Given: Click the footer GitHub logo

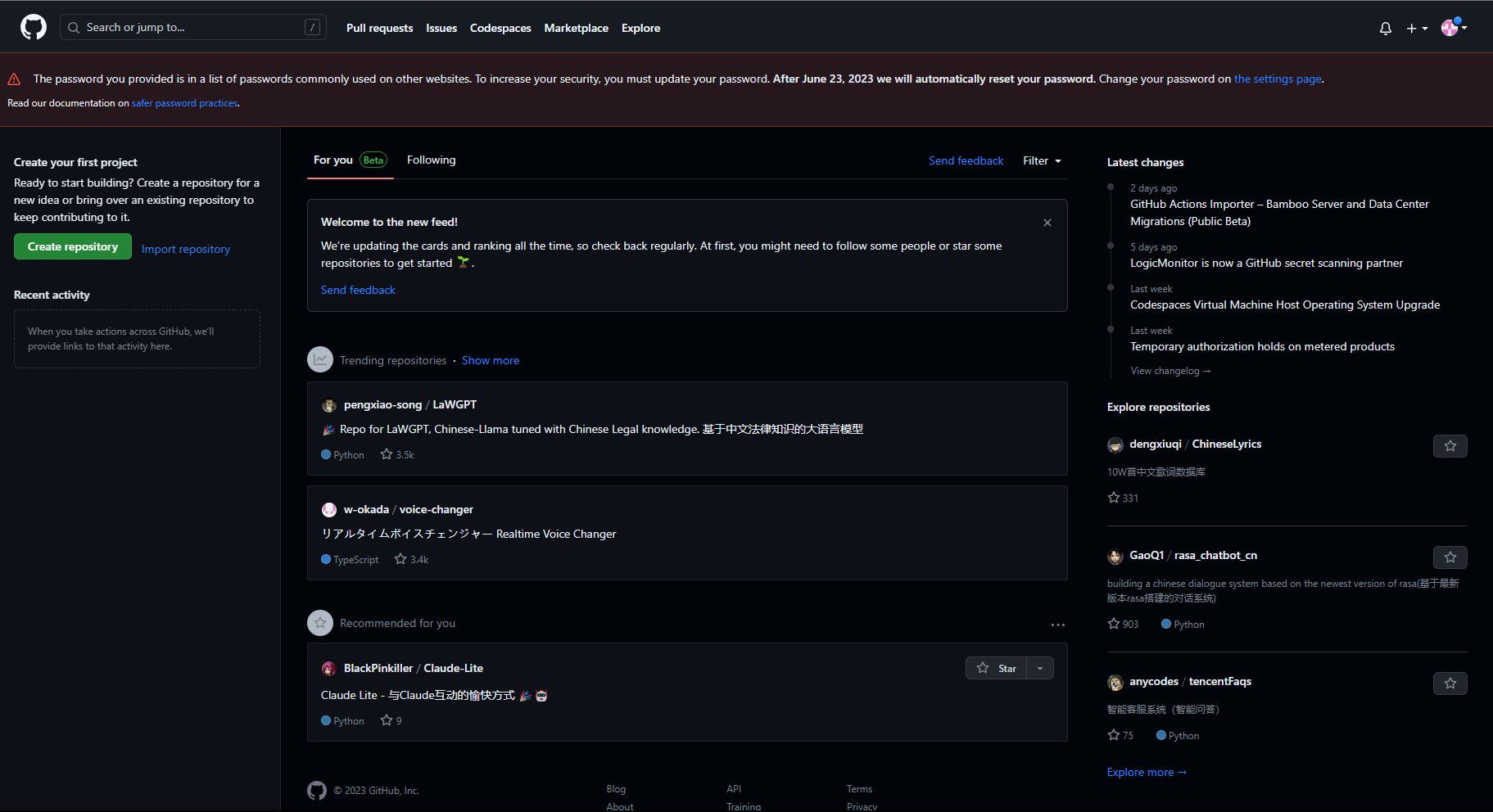Looking at the screenshot, I should click(x=317, y=790).
